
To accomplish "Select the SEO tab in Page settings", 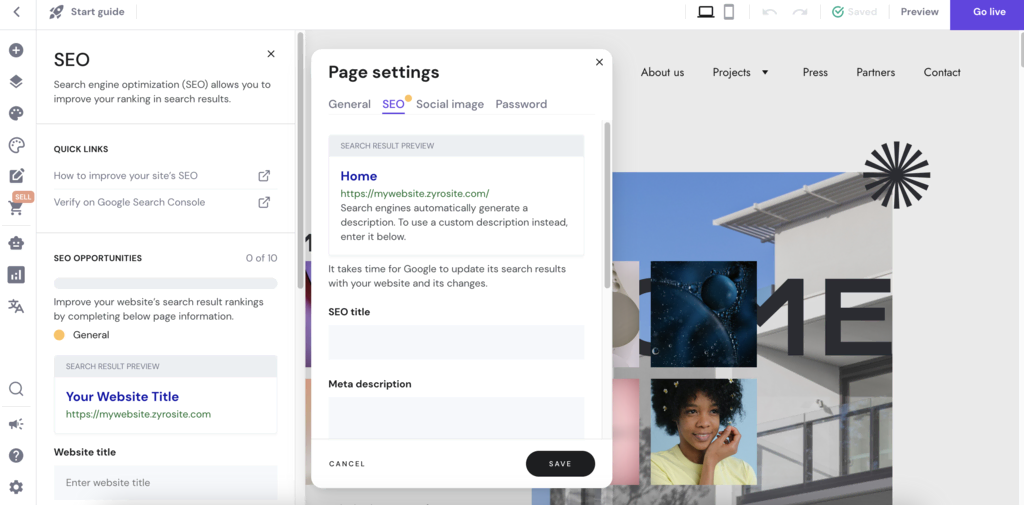I will pos(393,105).
